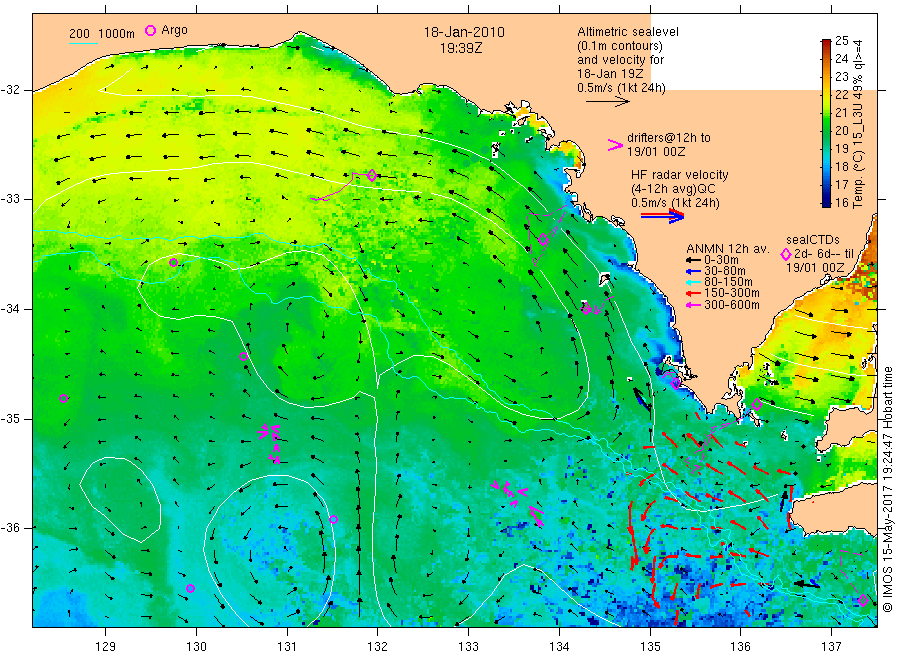900x660 pixels.
Task: Click the blue 30-80m legend arrow
Action: coord(693,271)
